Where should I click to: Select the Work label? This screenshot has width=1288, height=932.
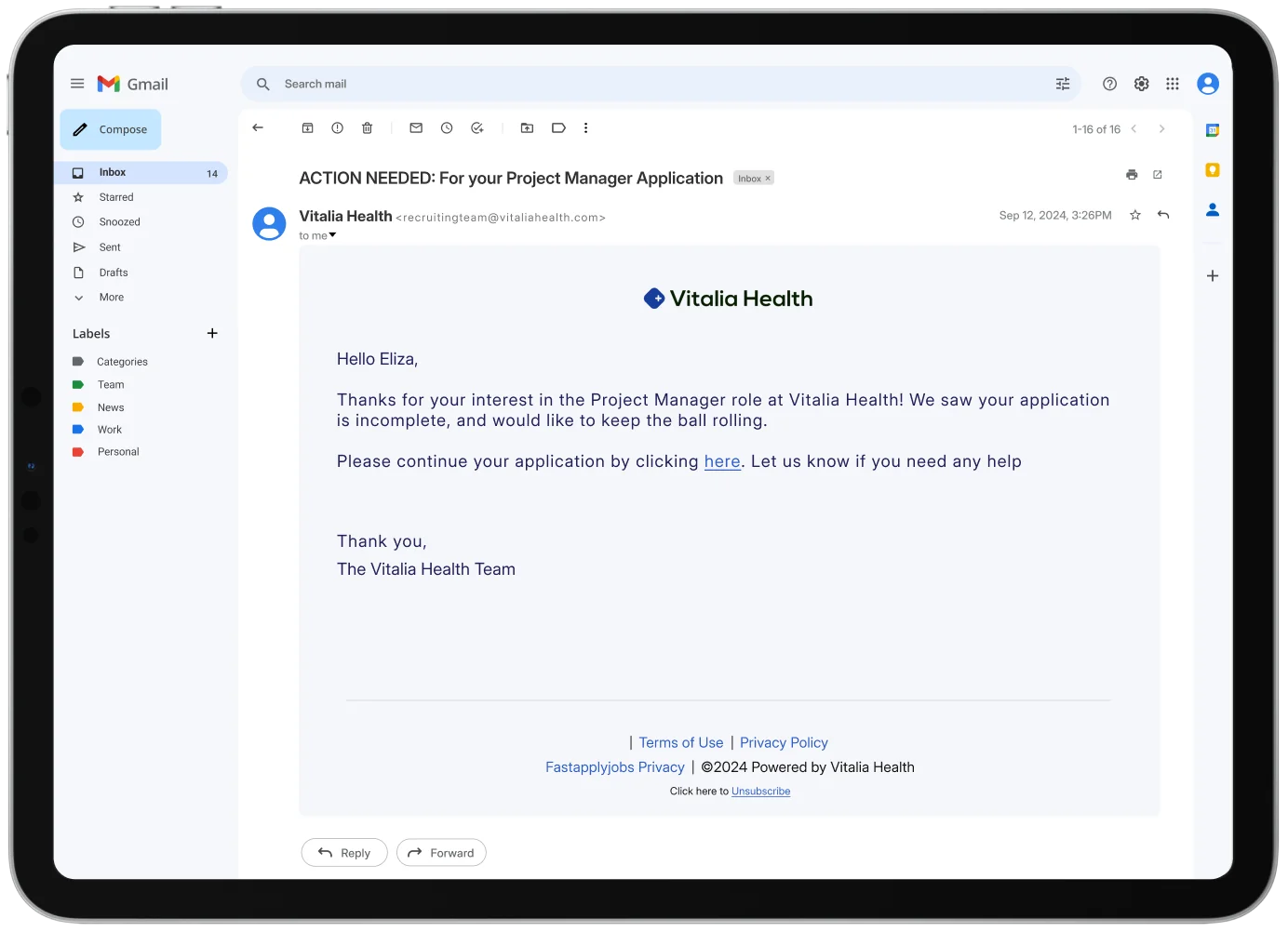coord(110,430)
